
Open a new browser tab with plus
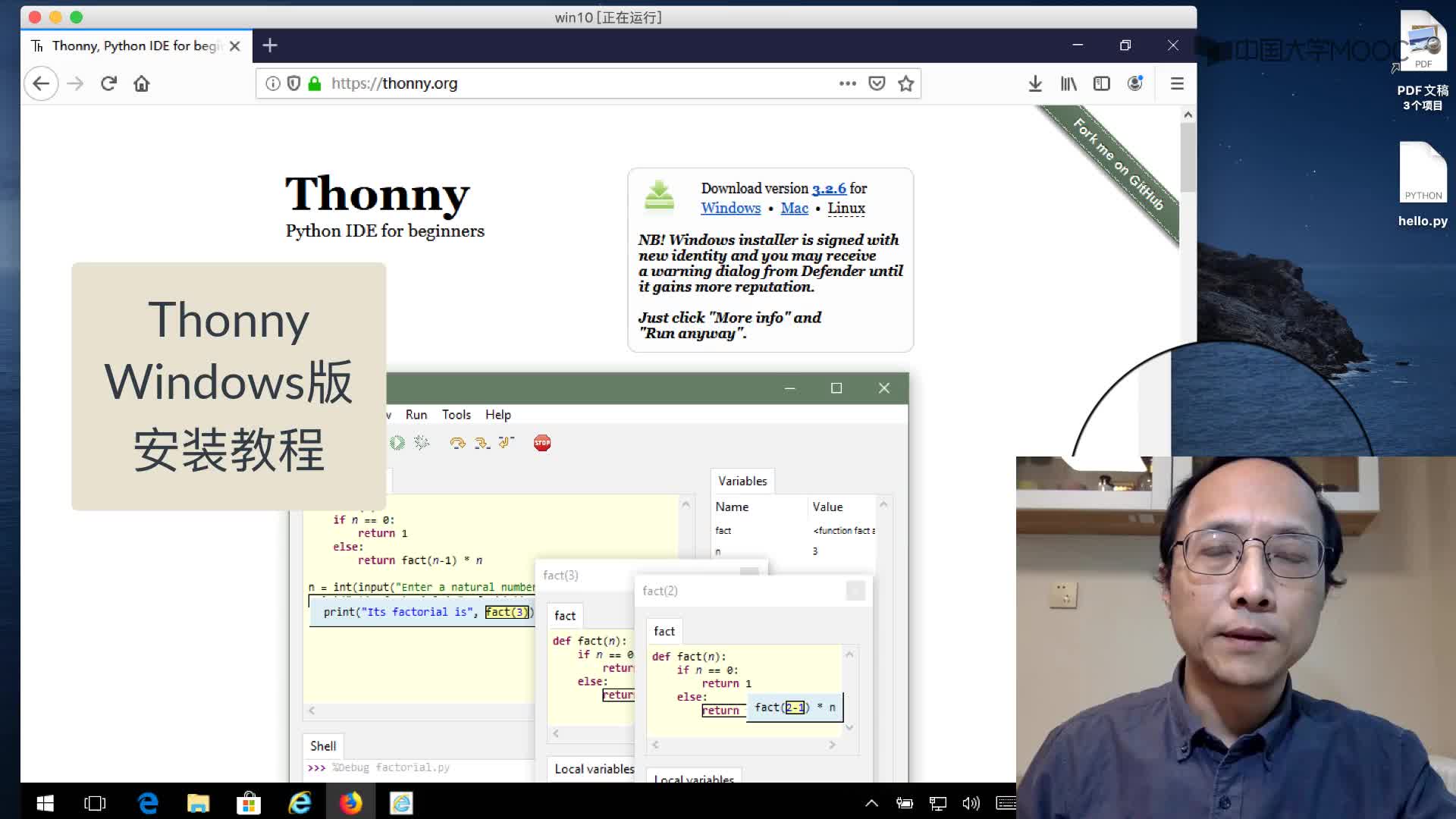click(270, 45)
